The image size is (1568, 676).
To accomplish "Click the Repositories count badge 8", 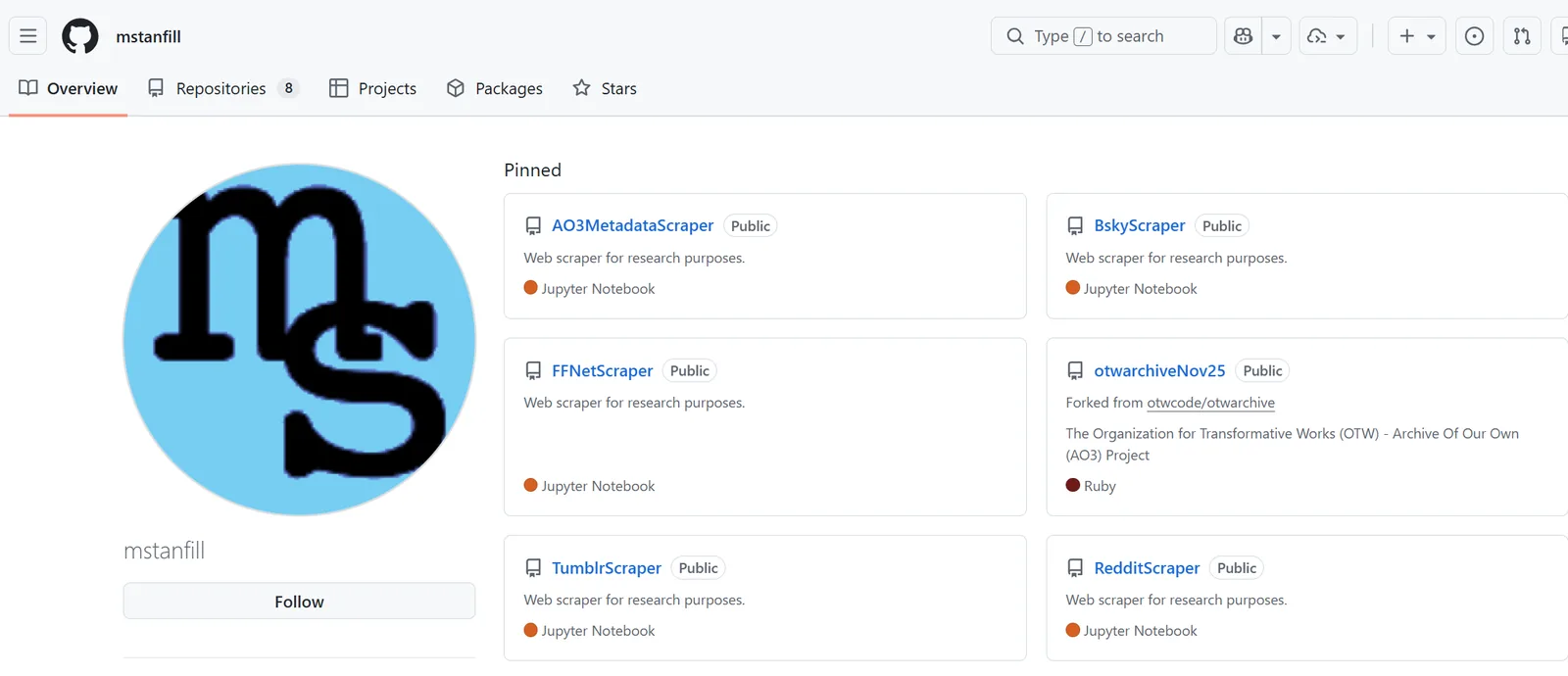I will 288,88.
